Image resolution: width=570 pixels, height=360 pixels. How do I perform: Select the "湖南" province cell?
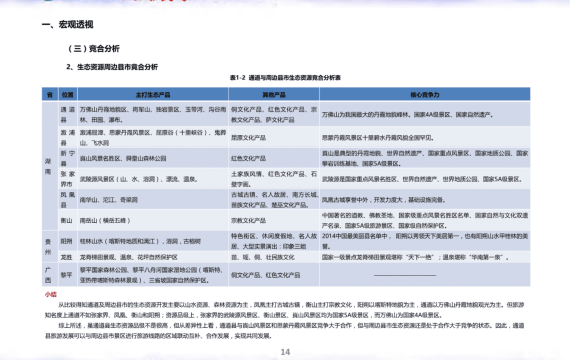[50, 166]
